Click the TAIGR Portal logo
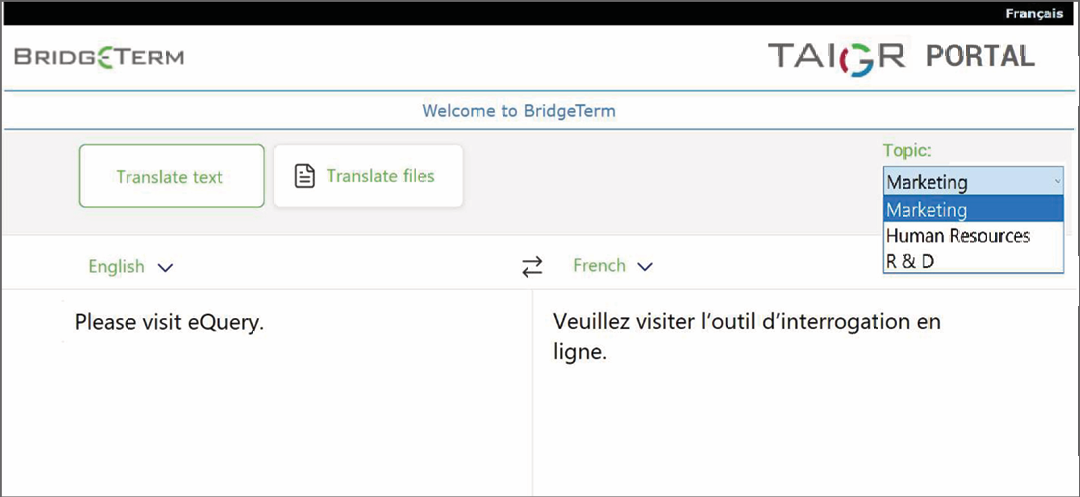This screenshot has width=1080, height=497. click(900, 56)
